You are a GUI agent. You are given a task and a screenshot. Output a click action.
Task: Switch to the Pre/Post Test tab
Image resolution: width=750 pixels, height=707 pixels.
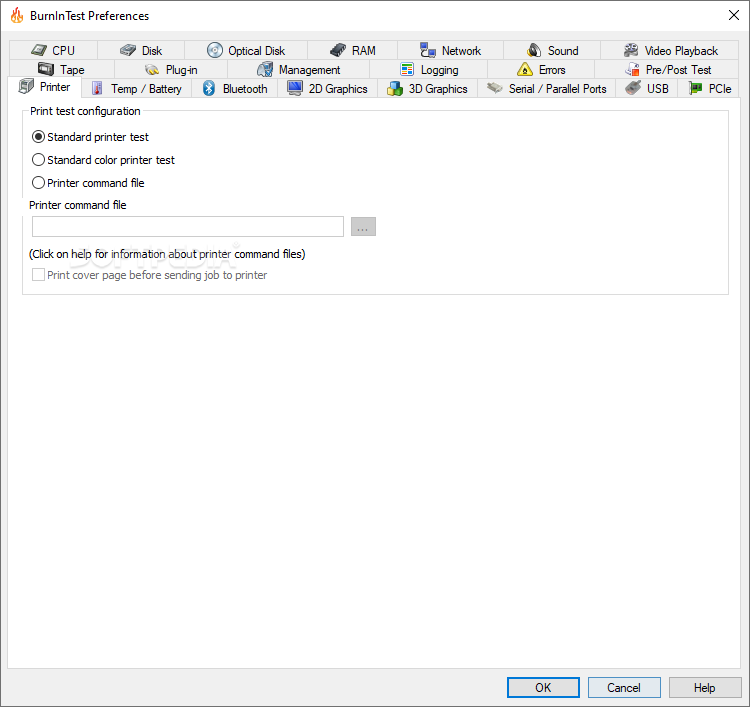(x=667, y=69)
